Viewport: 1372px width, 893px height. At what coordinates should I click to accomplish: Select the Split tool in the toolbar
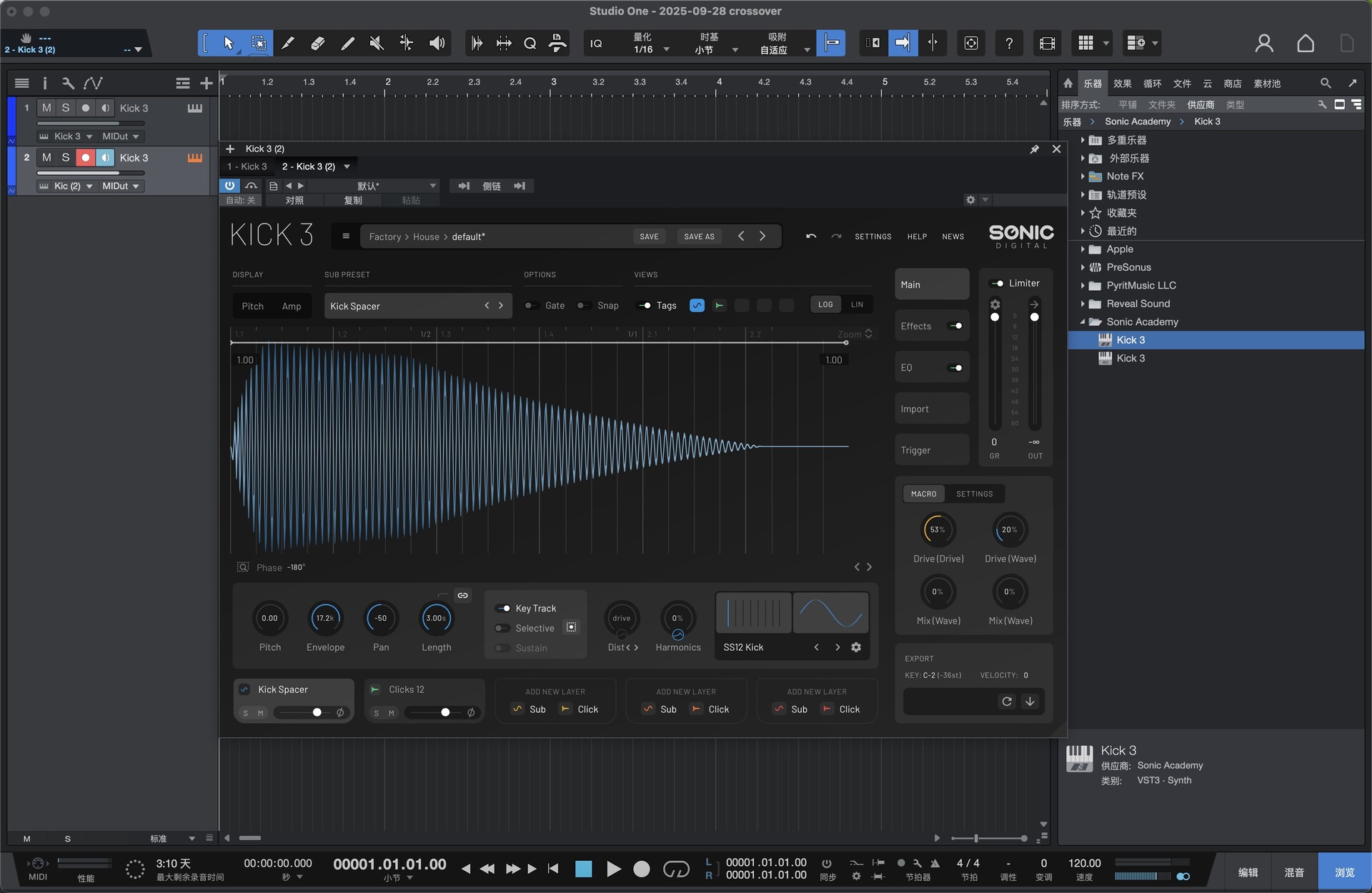coord(288,43)
